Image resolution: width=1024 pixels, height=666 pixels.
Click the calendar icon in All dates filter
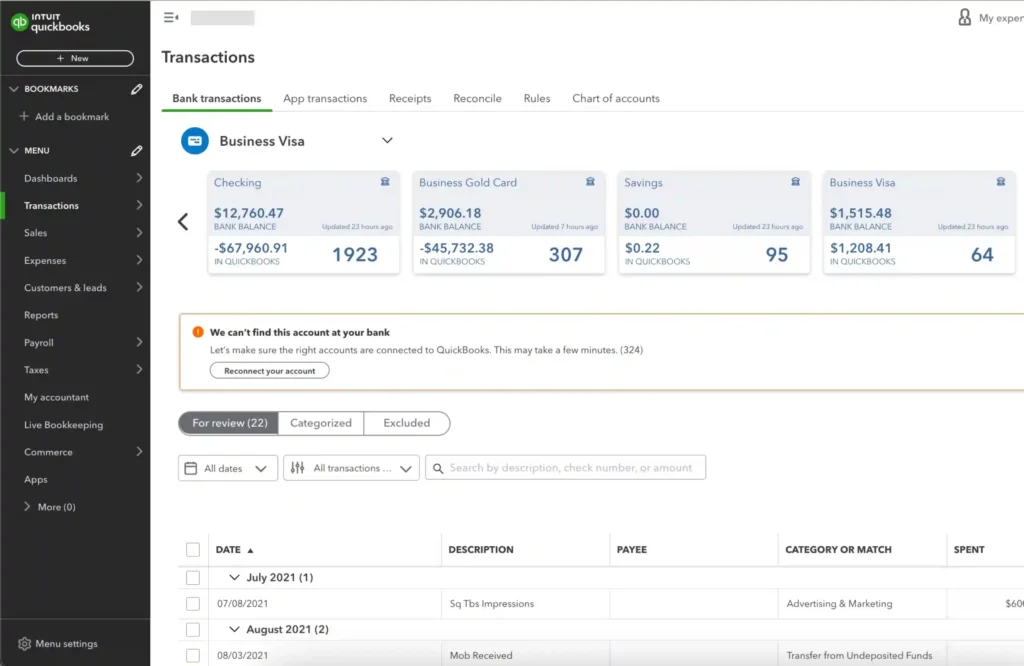click(191, 468)
